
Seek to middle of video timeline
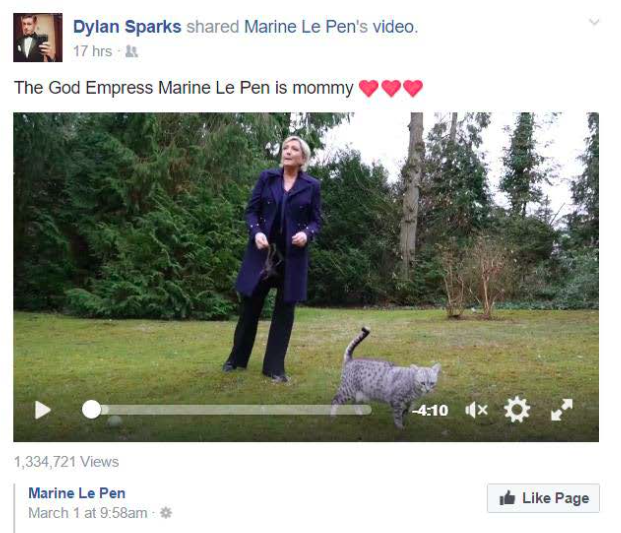[x=232, y=410]
